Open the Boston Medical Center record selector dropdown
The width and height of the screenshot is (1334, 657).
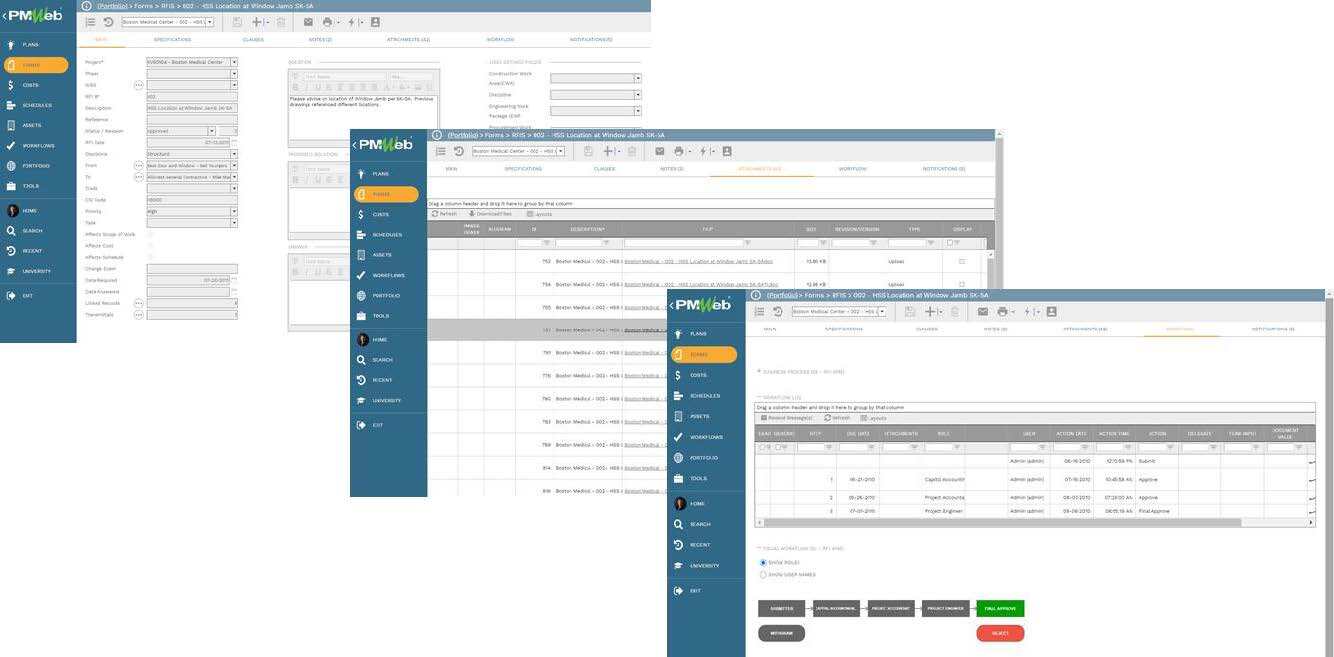coord(880,311)
